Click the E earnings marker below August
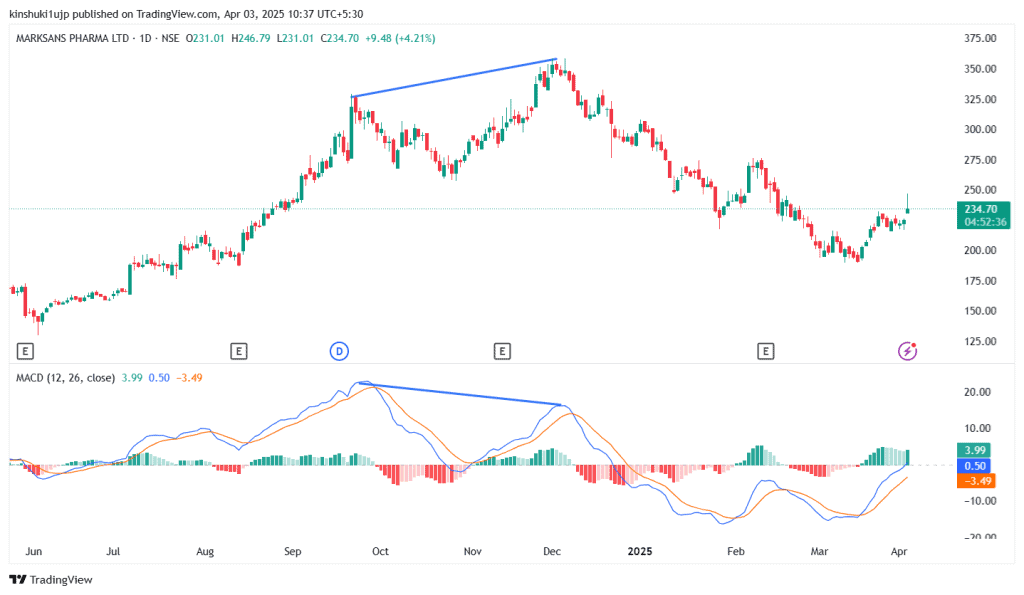The height and width of the screenshot is (595, 1024). click(239, 351)
